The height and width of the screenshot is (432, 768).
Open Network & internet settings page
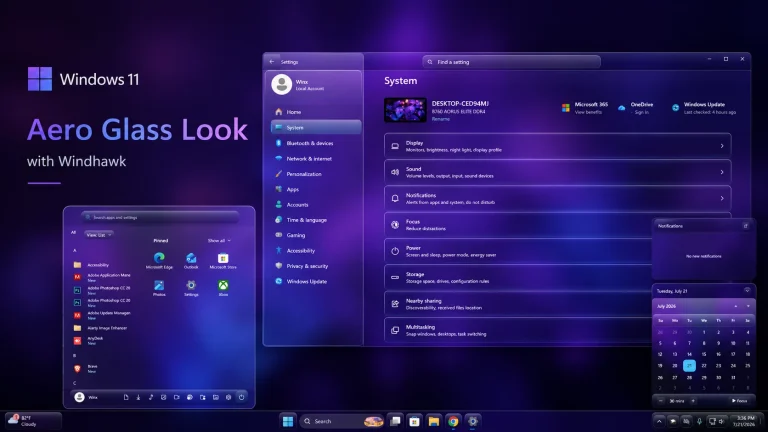click(x=315, y=159)
